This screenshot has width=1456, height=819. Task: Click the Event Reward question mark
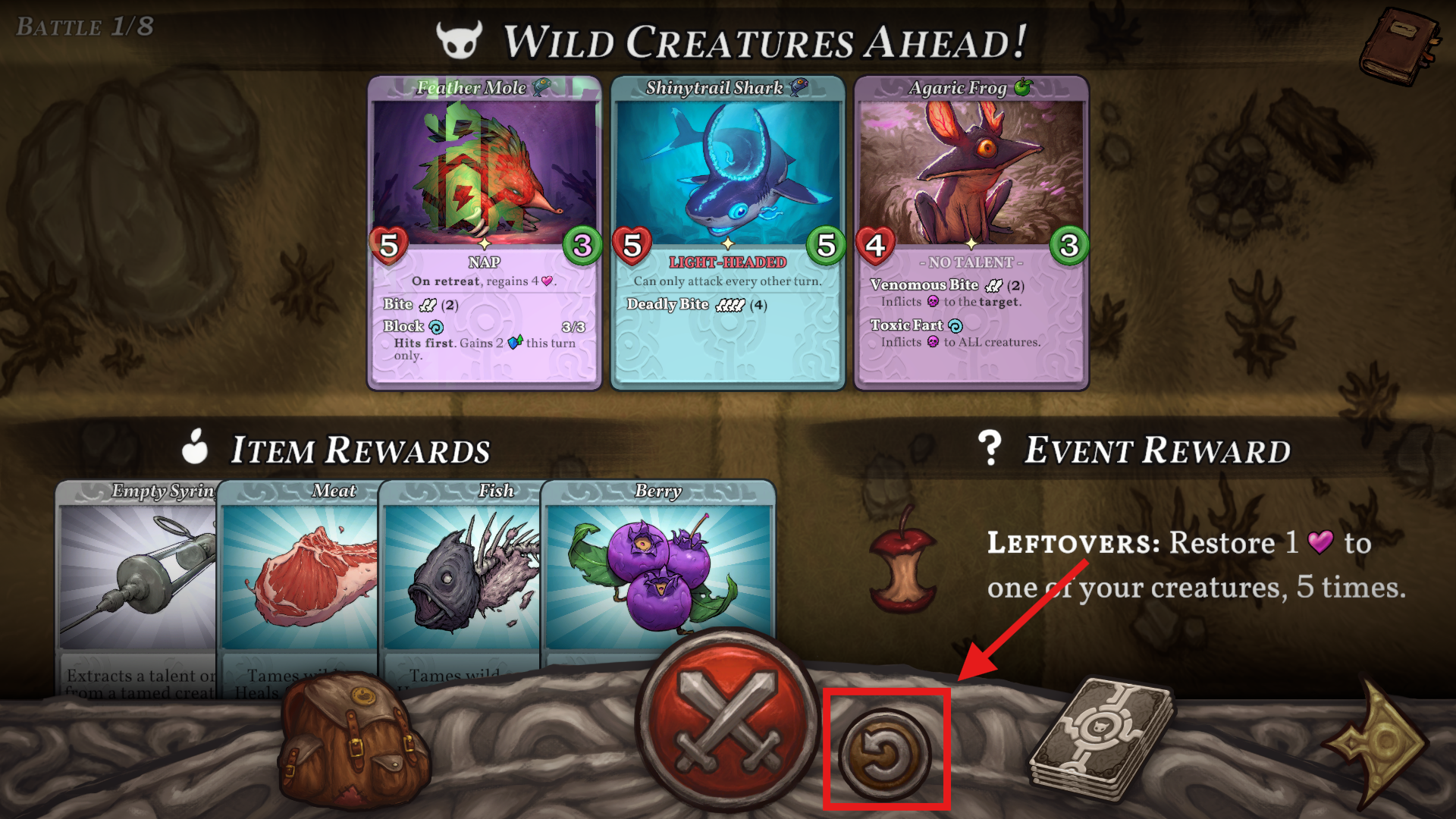tap(990, 448)
